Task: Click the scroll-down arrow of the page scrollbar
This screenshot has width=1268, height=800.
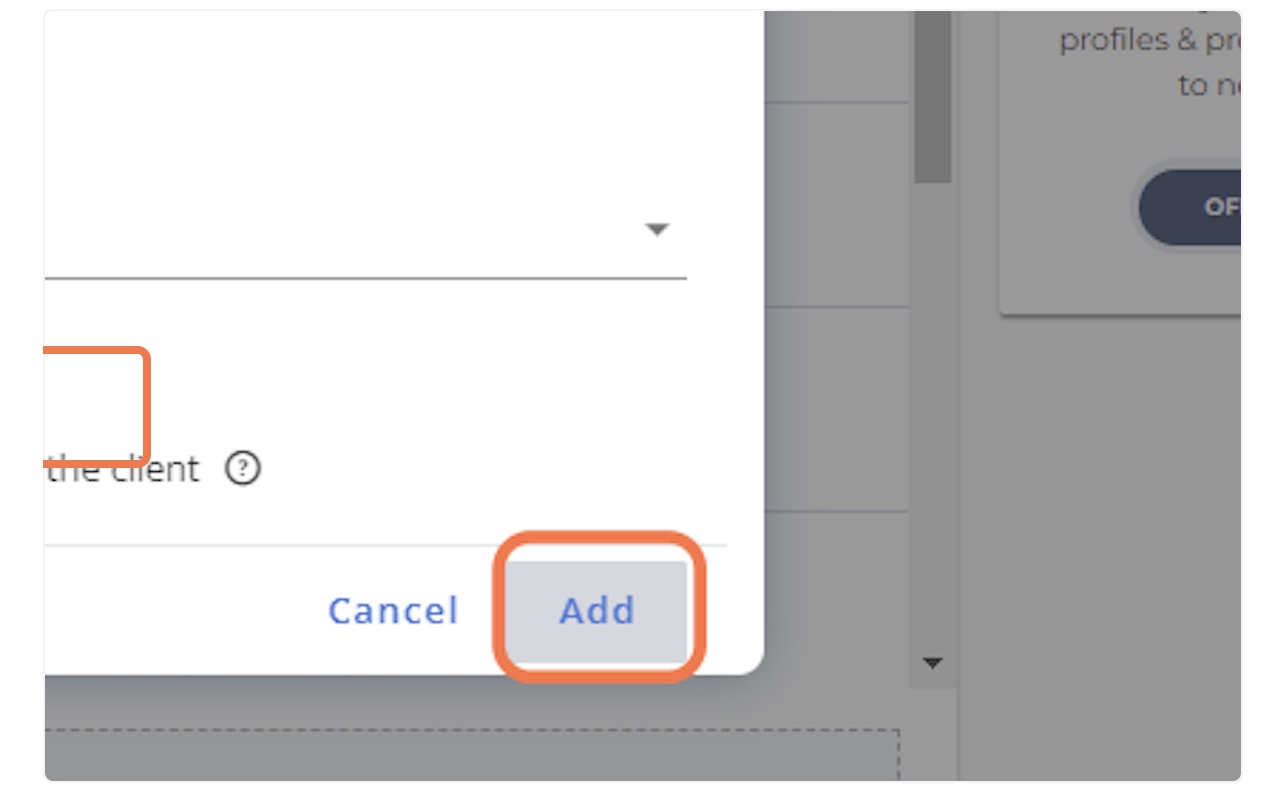Action: [x=932, y=663]
